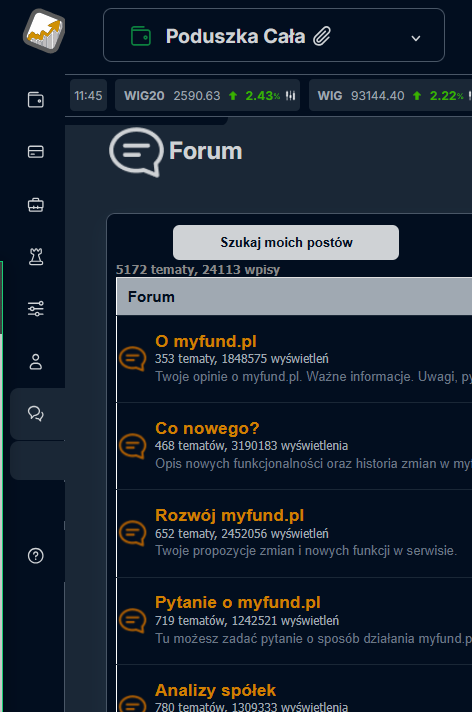This screenshot has height=712, width=472.
Task: Click the WIG green up arrow
Action: pyautogui.click(x=417, y=96)
